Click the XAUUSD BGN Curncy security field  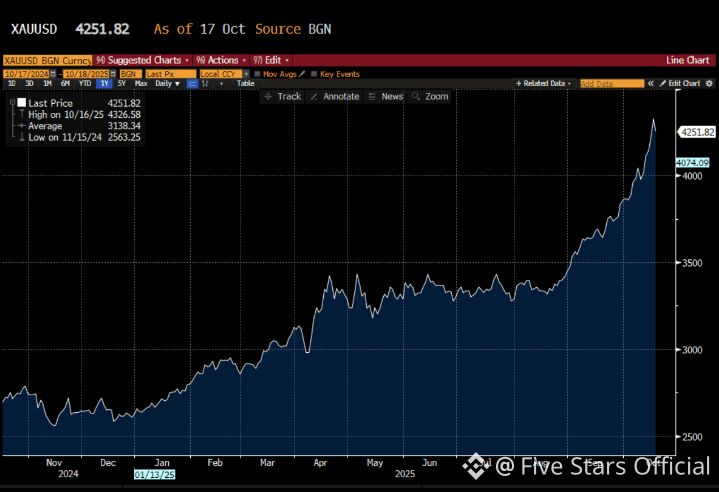click(x=48, y=61)
